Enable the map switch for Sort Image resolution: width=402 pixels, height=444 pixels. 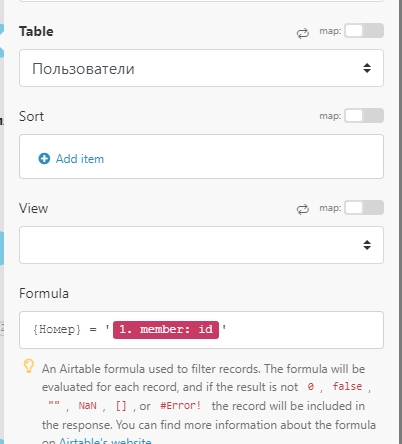coord(364,116)
